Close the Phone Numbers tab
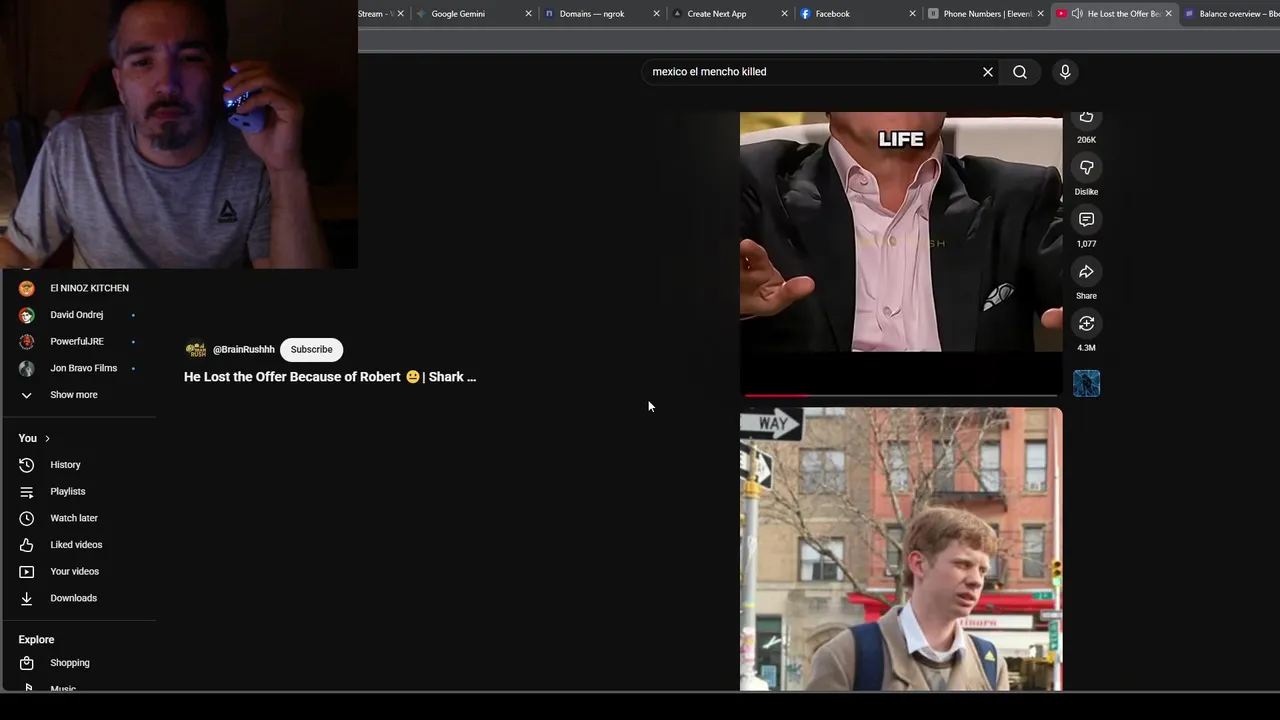Viewport: 1280px width, 720px height. 1040,14
